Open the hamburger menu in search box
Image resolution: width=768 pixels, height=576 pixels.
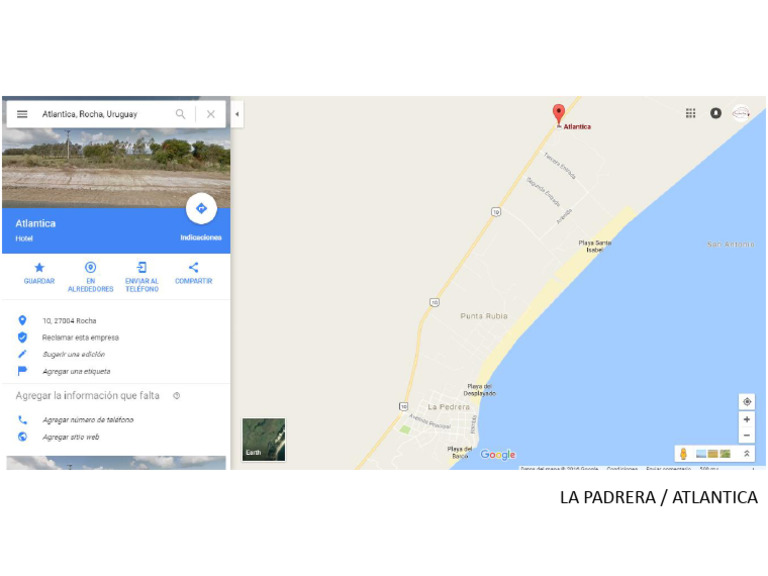click(x=22, y=114)
